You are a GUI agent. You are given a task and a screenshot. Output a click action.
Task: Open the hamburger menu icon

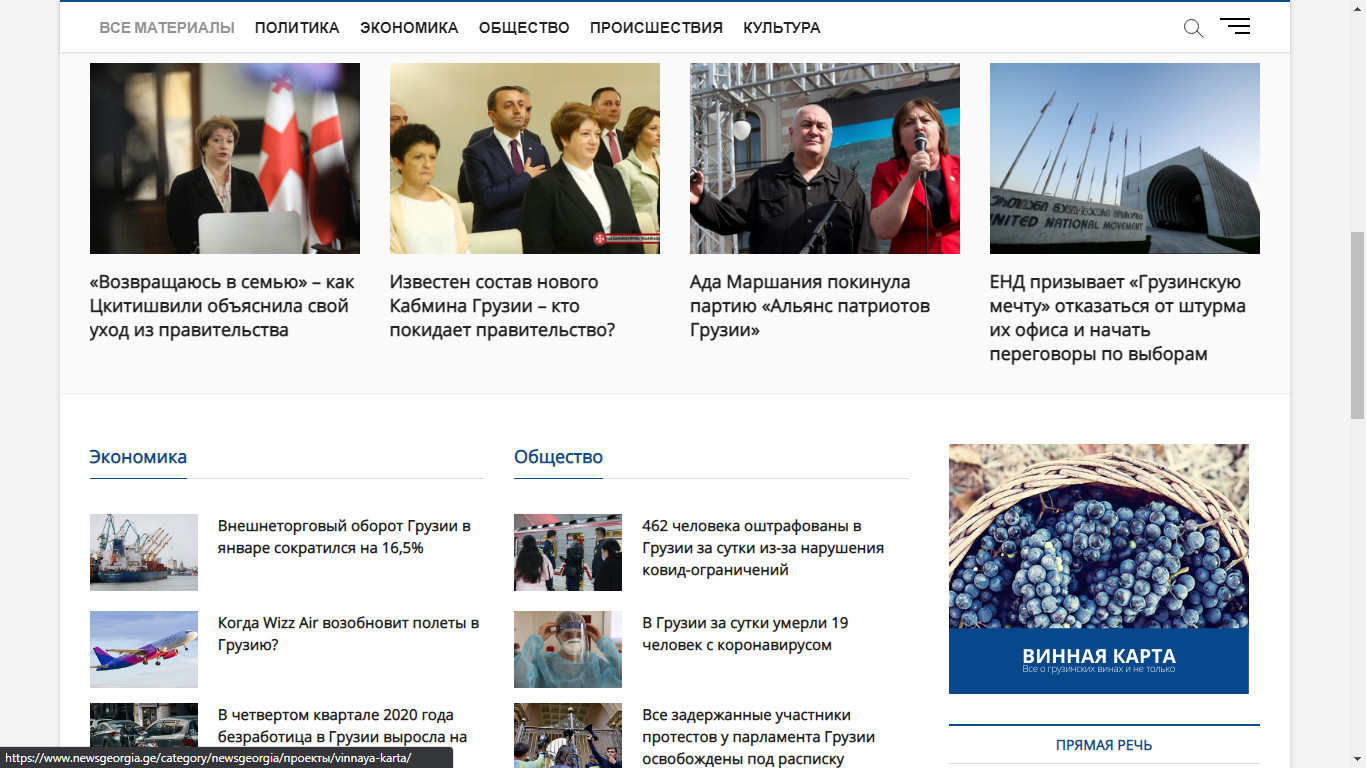point(1235,27)
